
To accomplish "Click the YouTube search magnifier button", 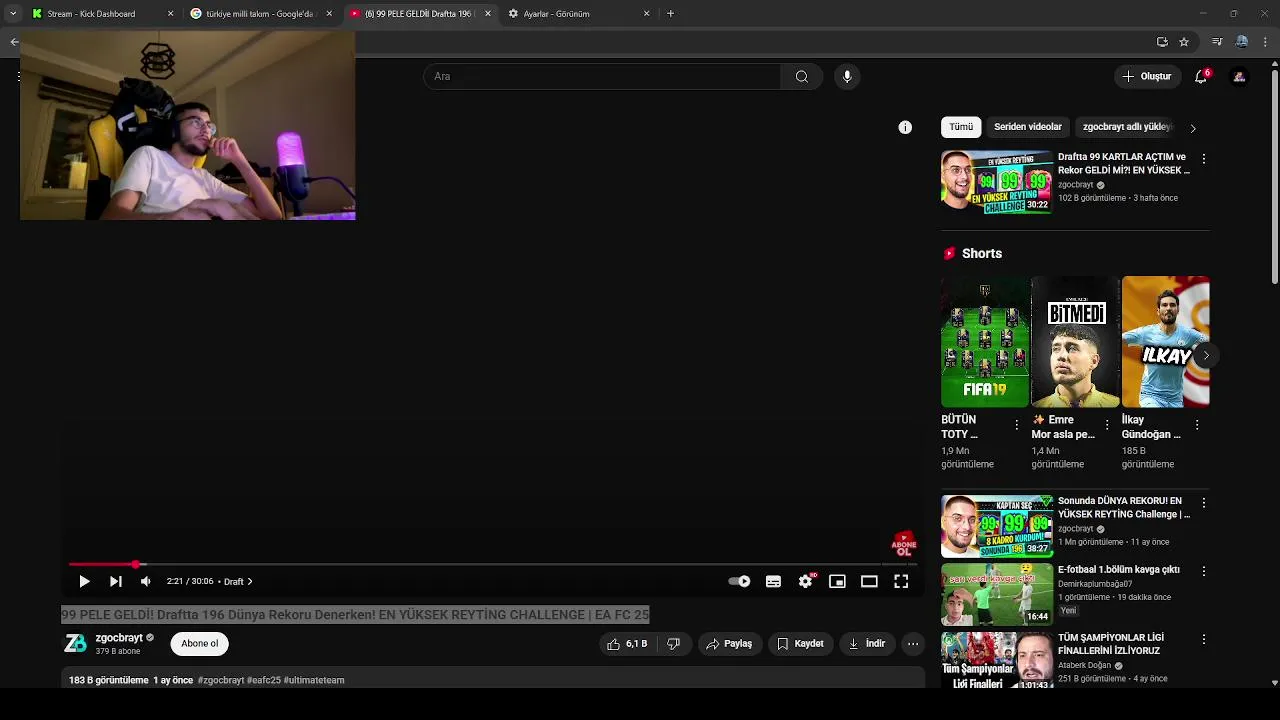I will click(x=802, y=76).
